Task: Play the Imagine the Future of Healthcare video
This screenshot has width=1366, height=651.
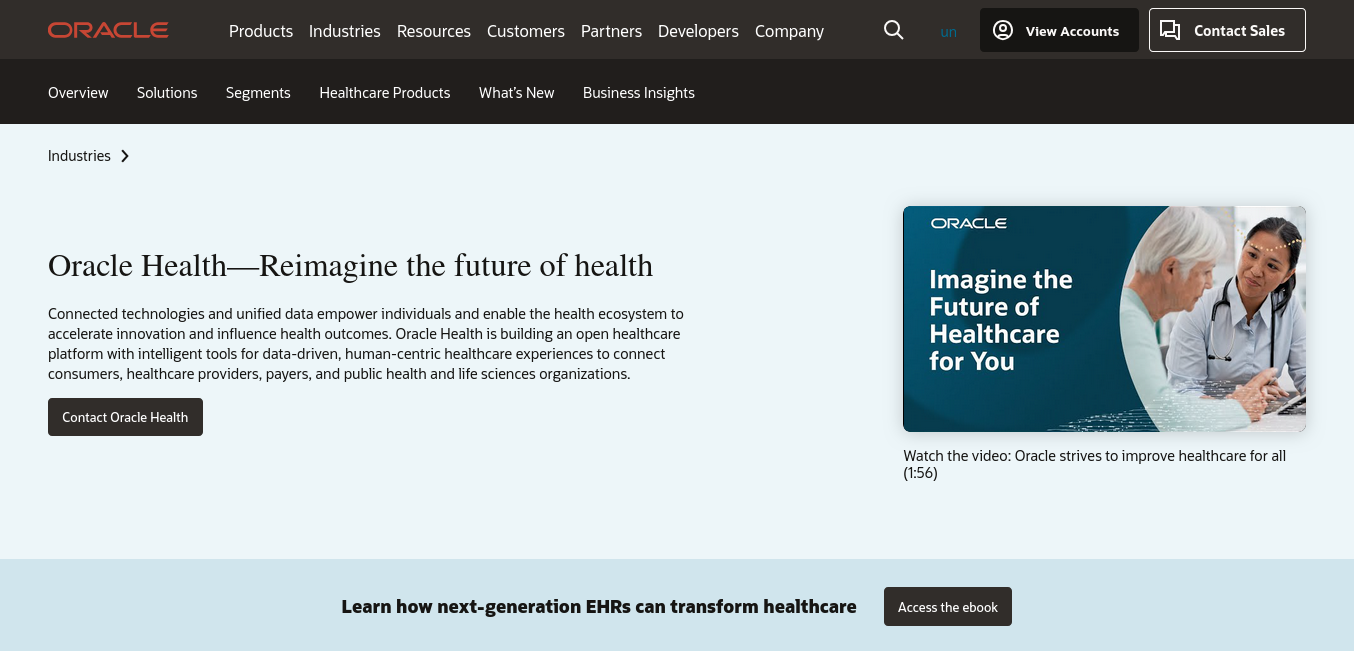Action: tap(1104, 319)
